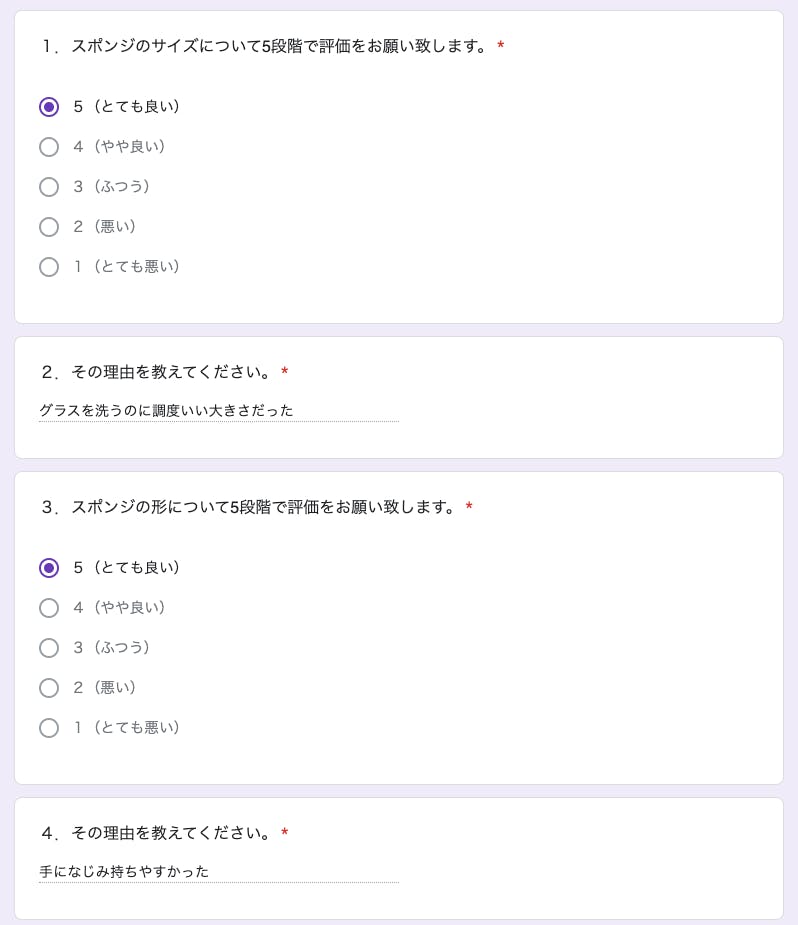Select 5 (とても良い) for sponge size question
Image resolution: width=798 pixels, height=925 pixels.
[x=49, y=107]
